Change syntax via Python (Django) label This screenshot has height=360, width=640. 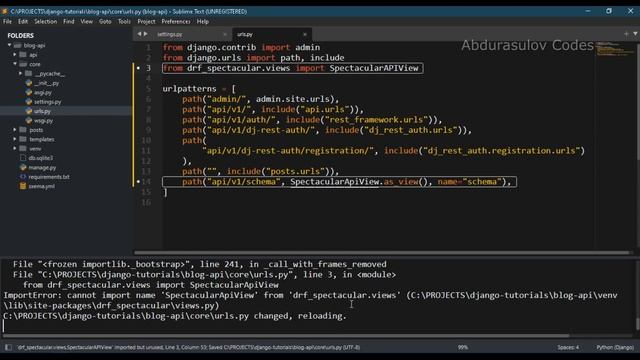click(615, 347)
